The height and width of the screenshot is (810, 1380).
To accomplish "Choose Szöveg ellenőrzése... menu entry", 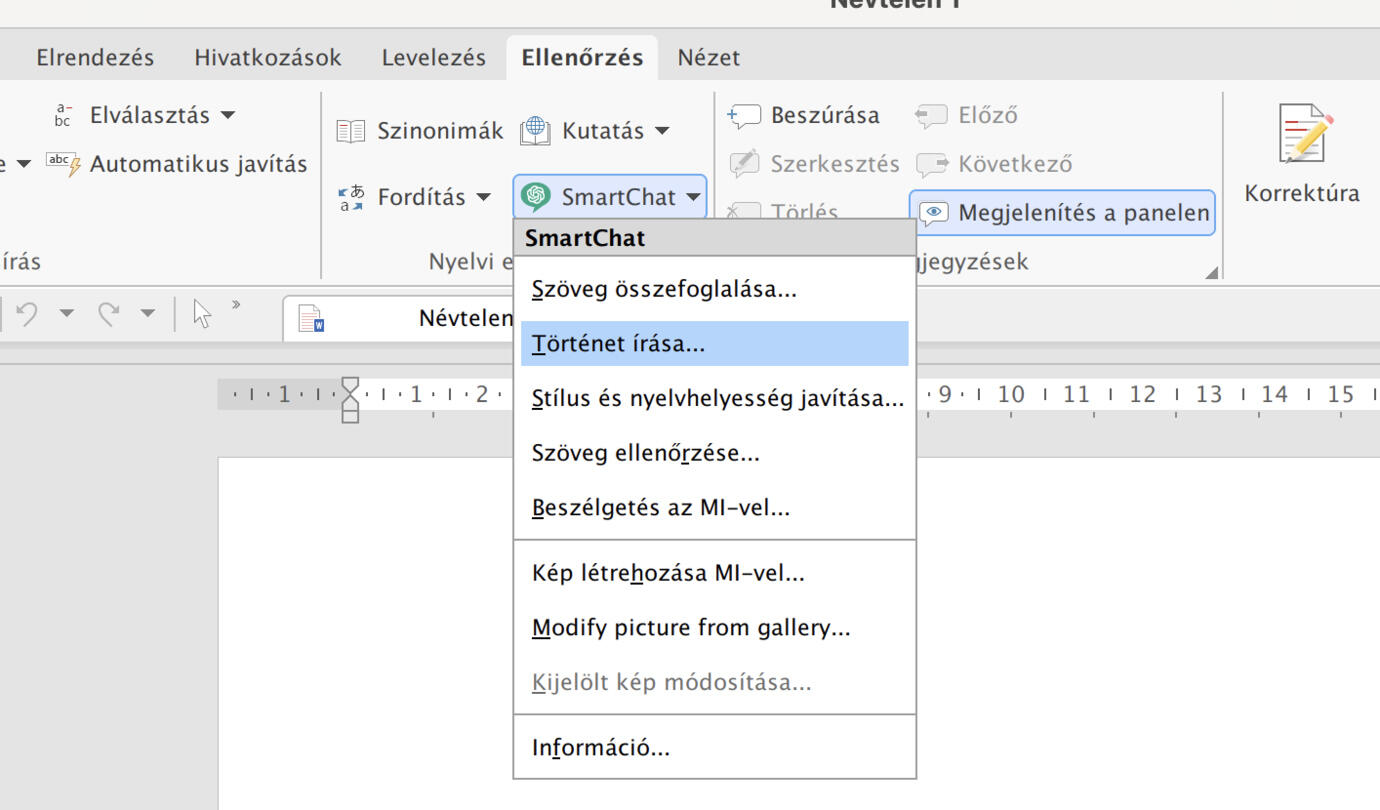I will click(x=715, y=453).
